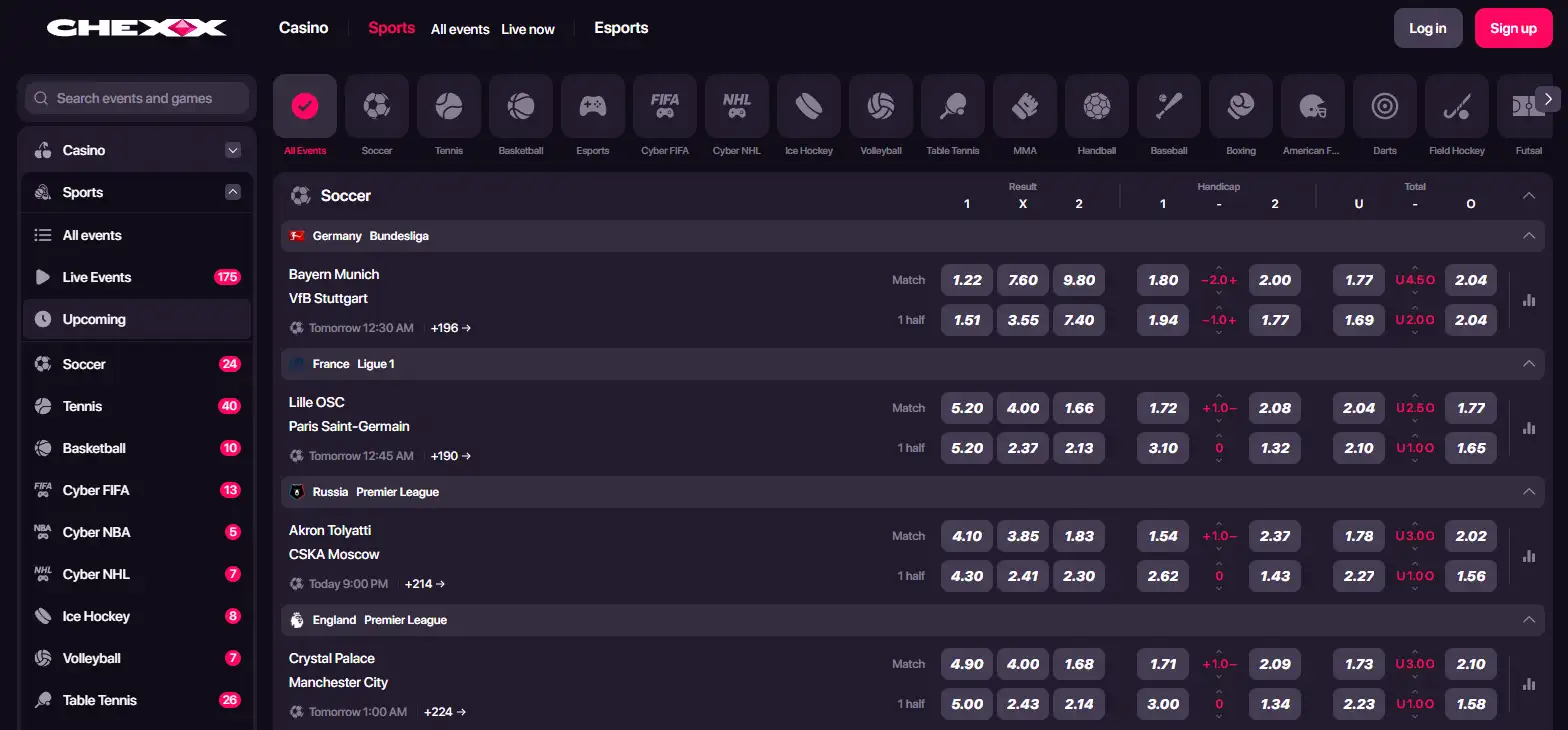Open Live now in top navigation

coord(528,29)
